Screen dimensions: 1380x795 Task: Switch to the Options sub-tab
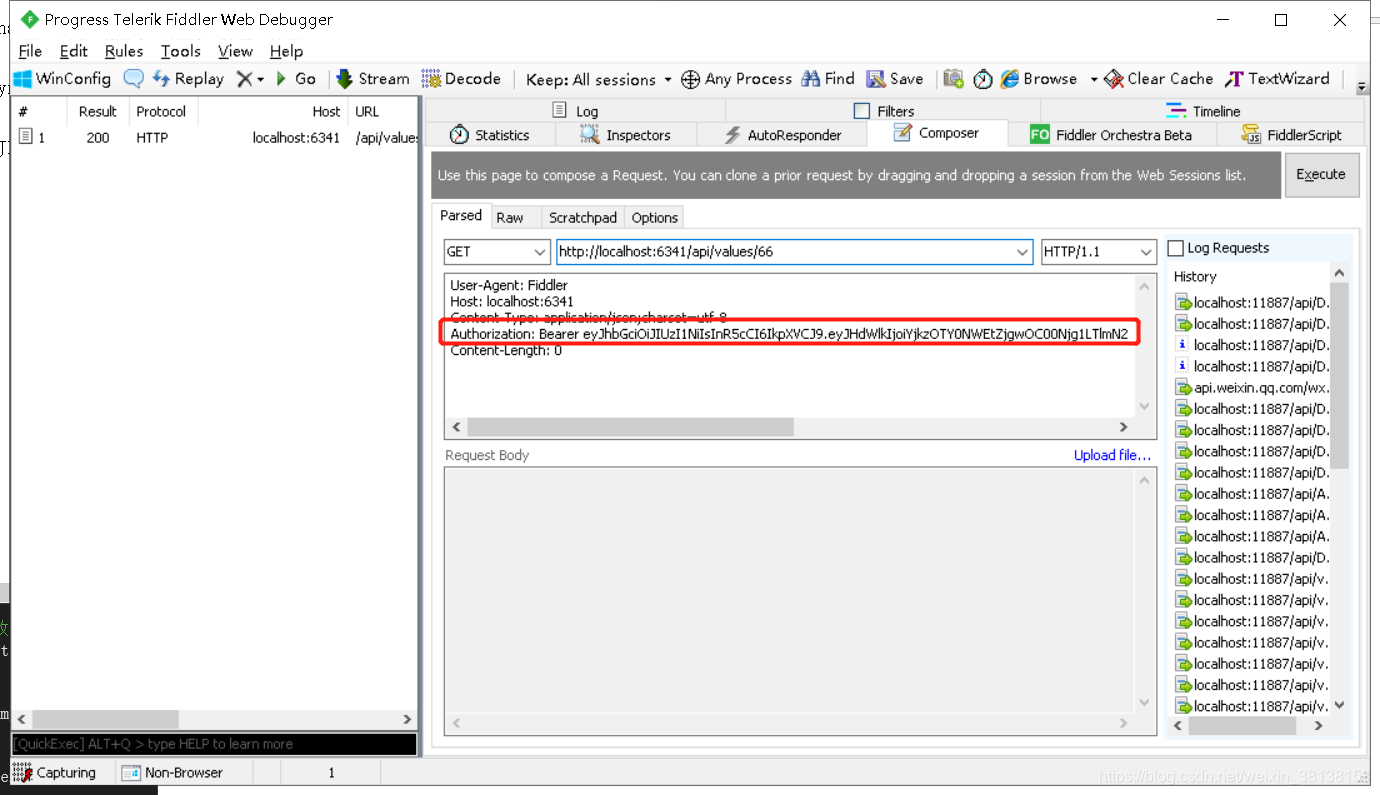point(655,218)
